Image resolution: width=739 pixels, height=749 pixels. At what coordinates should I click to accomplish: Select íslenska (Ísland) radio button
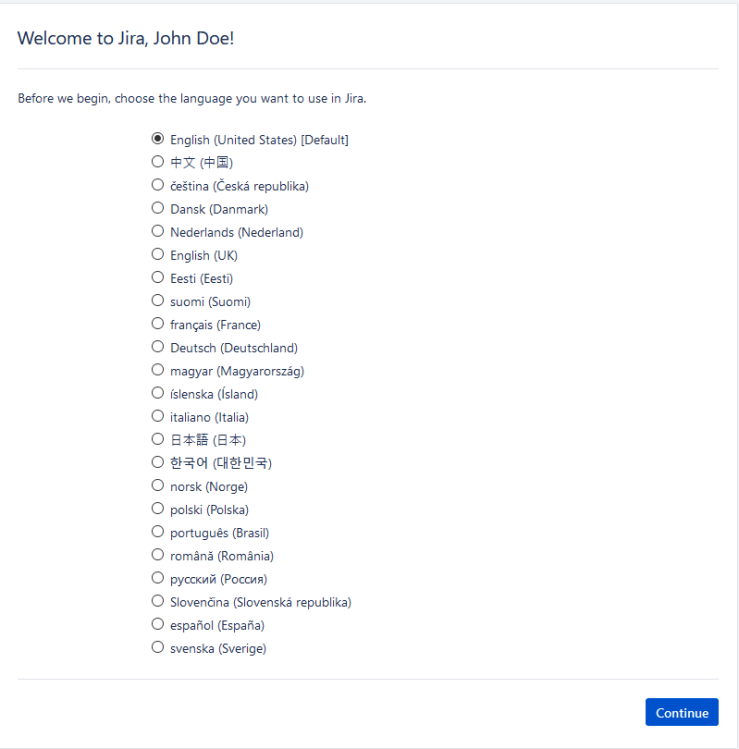157,393
